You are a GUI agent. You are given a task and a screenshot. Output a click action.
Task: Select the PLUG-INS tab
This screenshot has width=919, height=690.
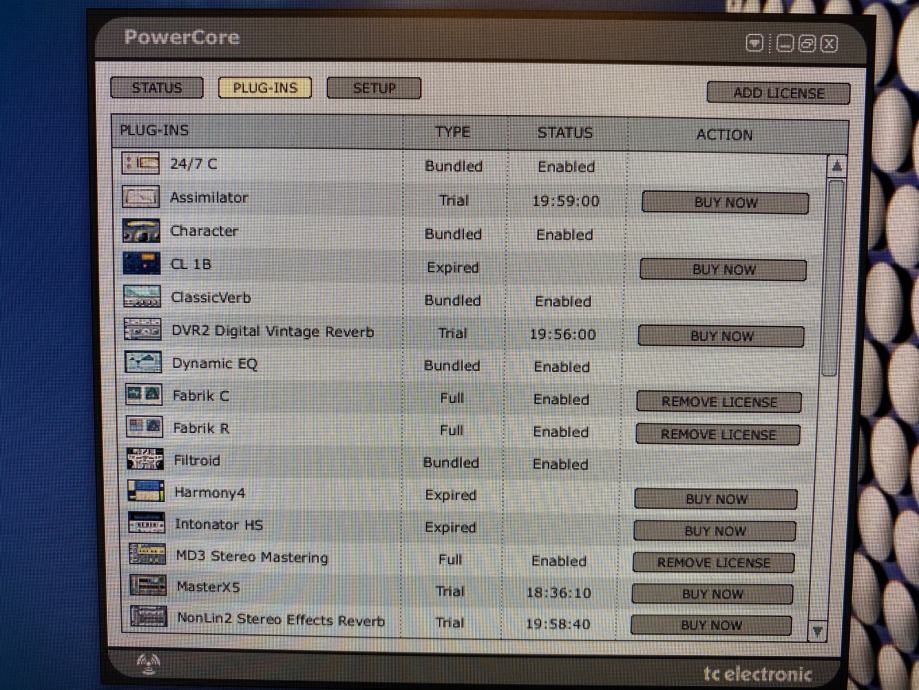(265, 88)
